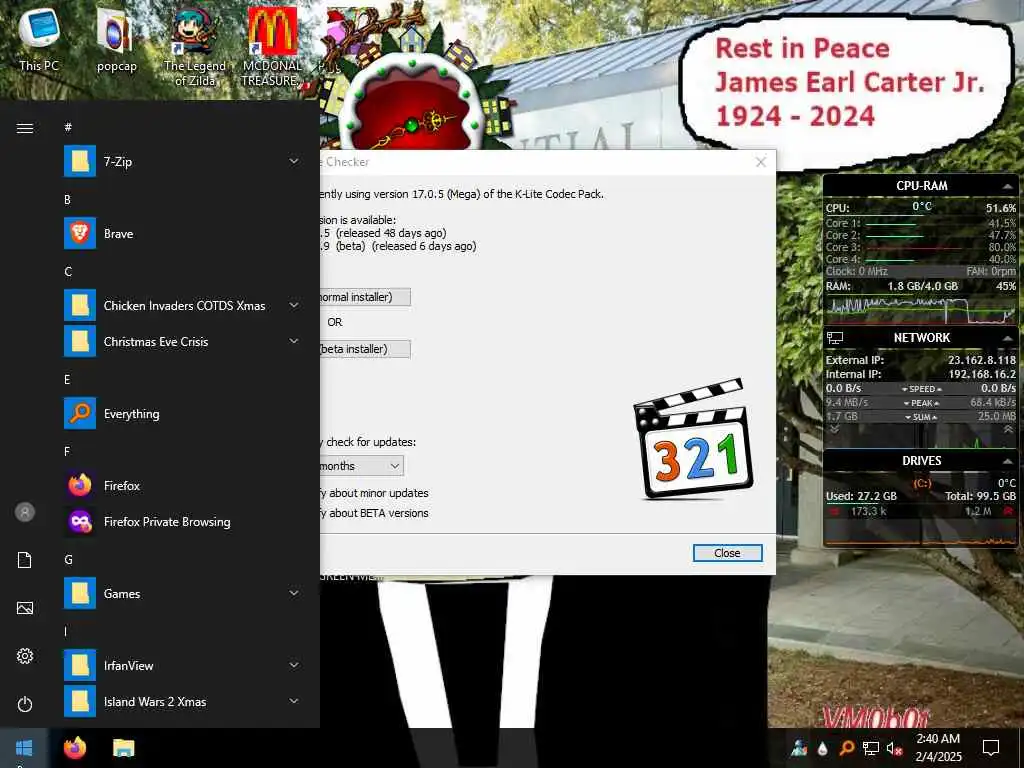Open Settings gear in Start sidebar
Viewport: 1024px width, 768px height.
(25, 656)
